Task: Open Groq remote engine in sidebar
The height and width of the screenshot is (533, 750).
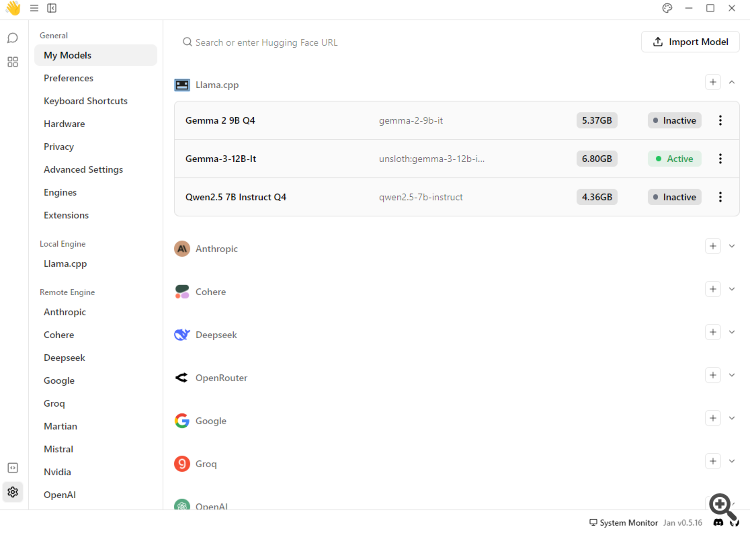Action: pos(54,404)
